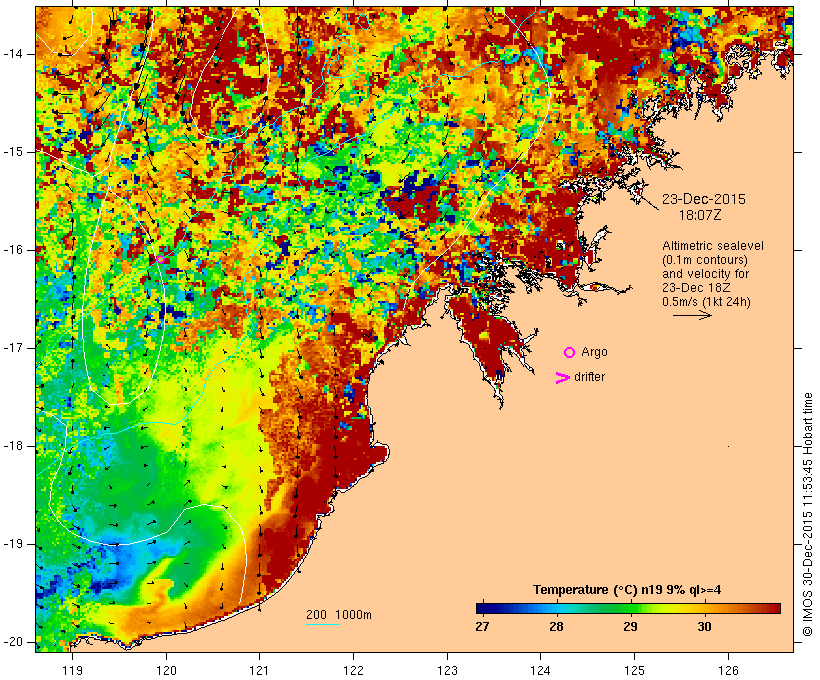Click the magenta drifter legend symbol
Viewport: 820px width, 680px height.
[x=562, y=378]
